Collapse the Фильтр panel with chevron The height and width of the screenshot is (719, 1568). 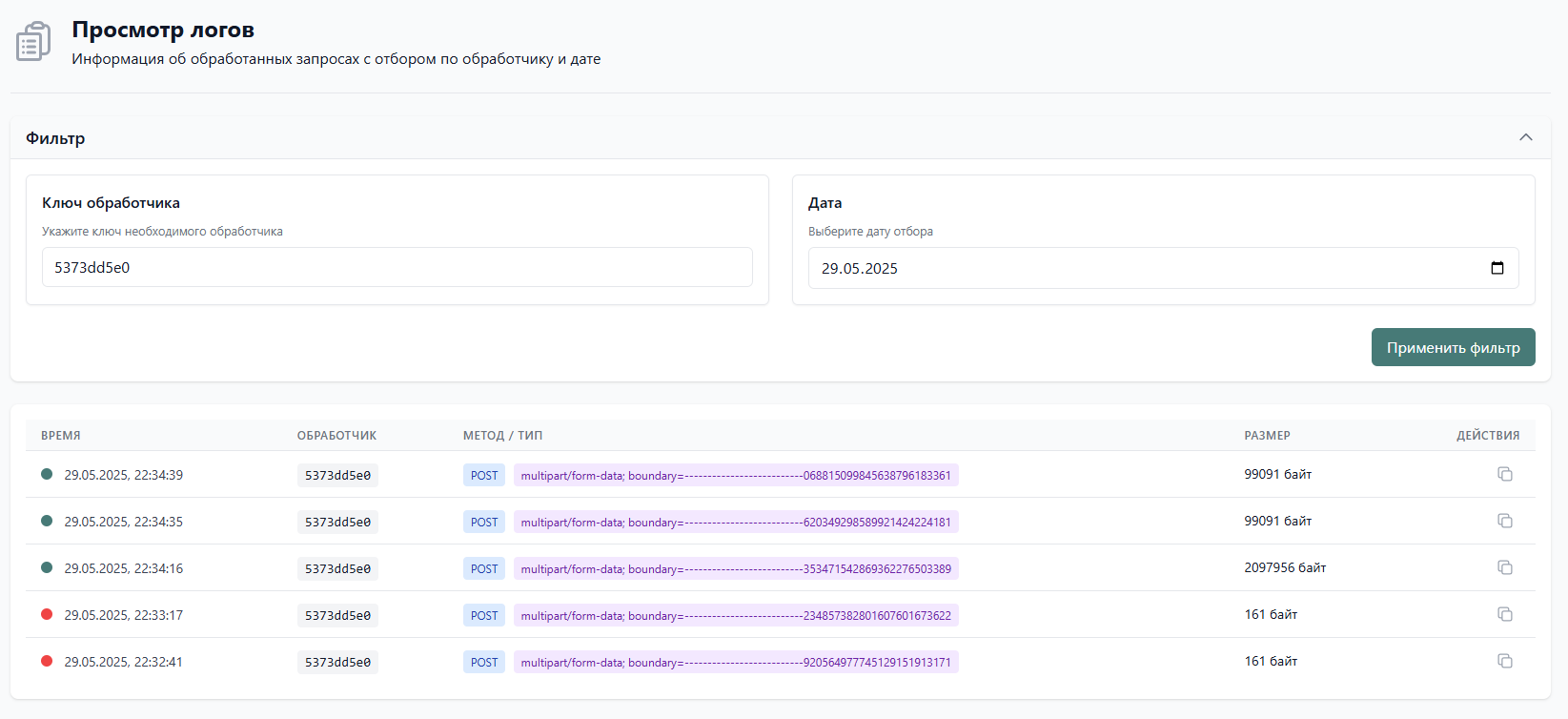[x=1526, y=137]
